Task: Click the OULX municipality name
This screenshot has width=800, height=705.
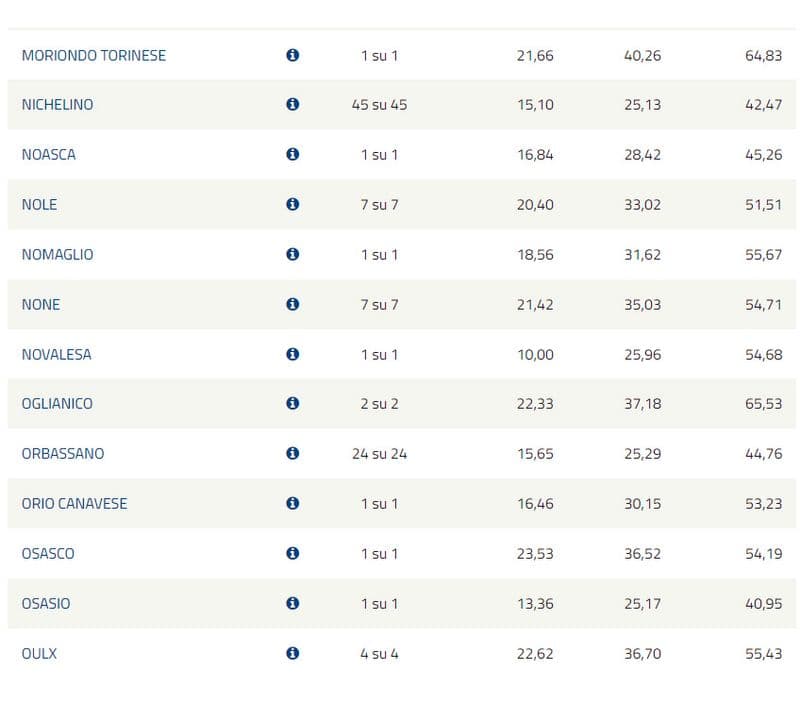Action: [x=39, y=653]
